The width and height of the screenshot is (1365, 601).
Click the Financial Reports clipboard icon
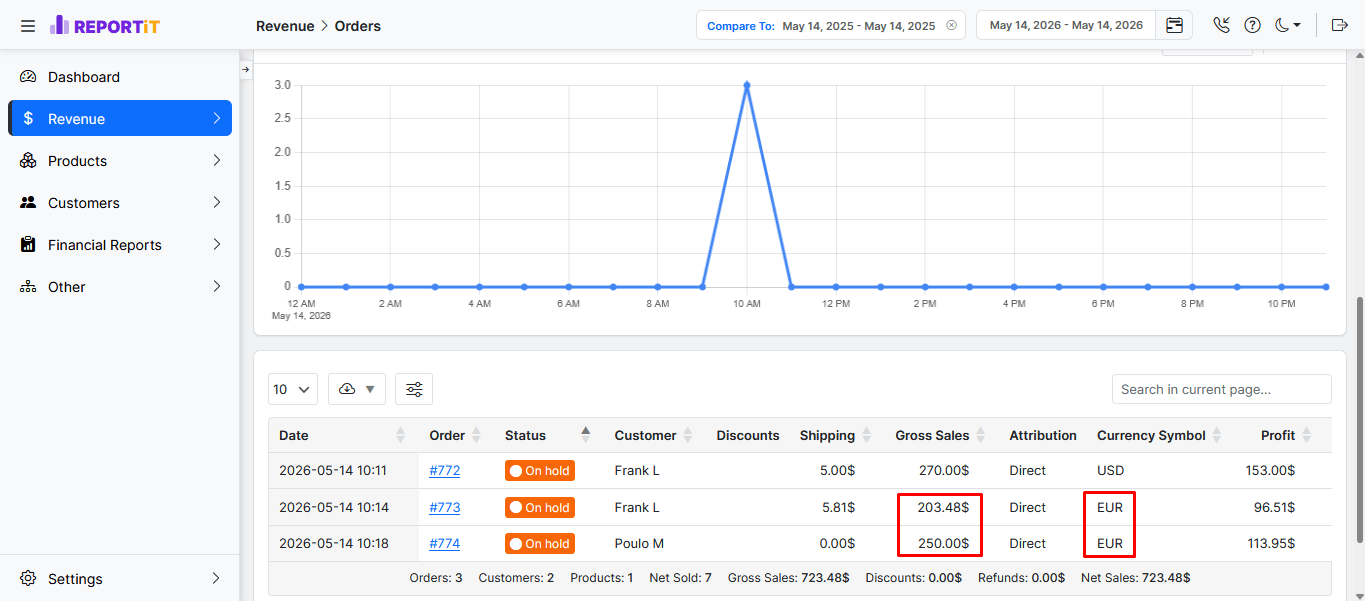coord(28,245)
